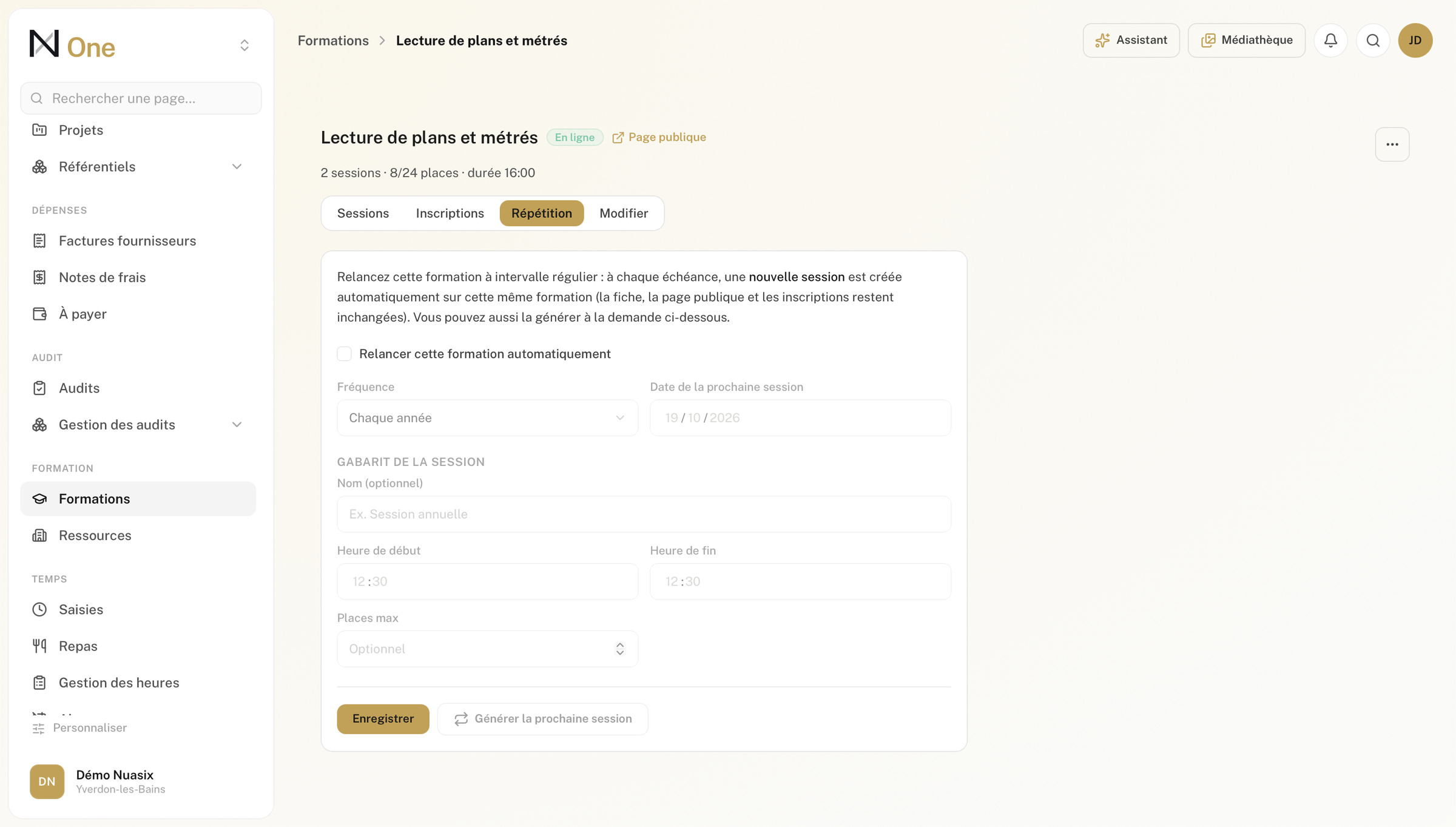Open the Page publique link

click(x=659, y=137)
